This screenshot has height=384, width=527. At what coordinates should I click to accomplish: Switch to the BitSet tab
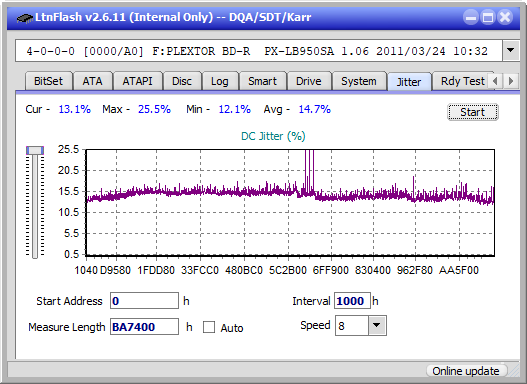click(x=48, y=81)
